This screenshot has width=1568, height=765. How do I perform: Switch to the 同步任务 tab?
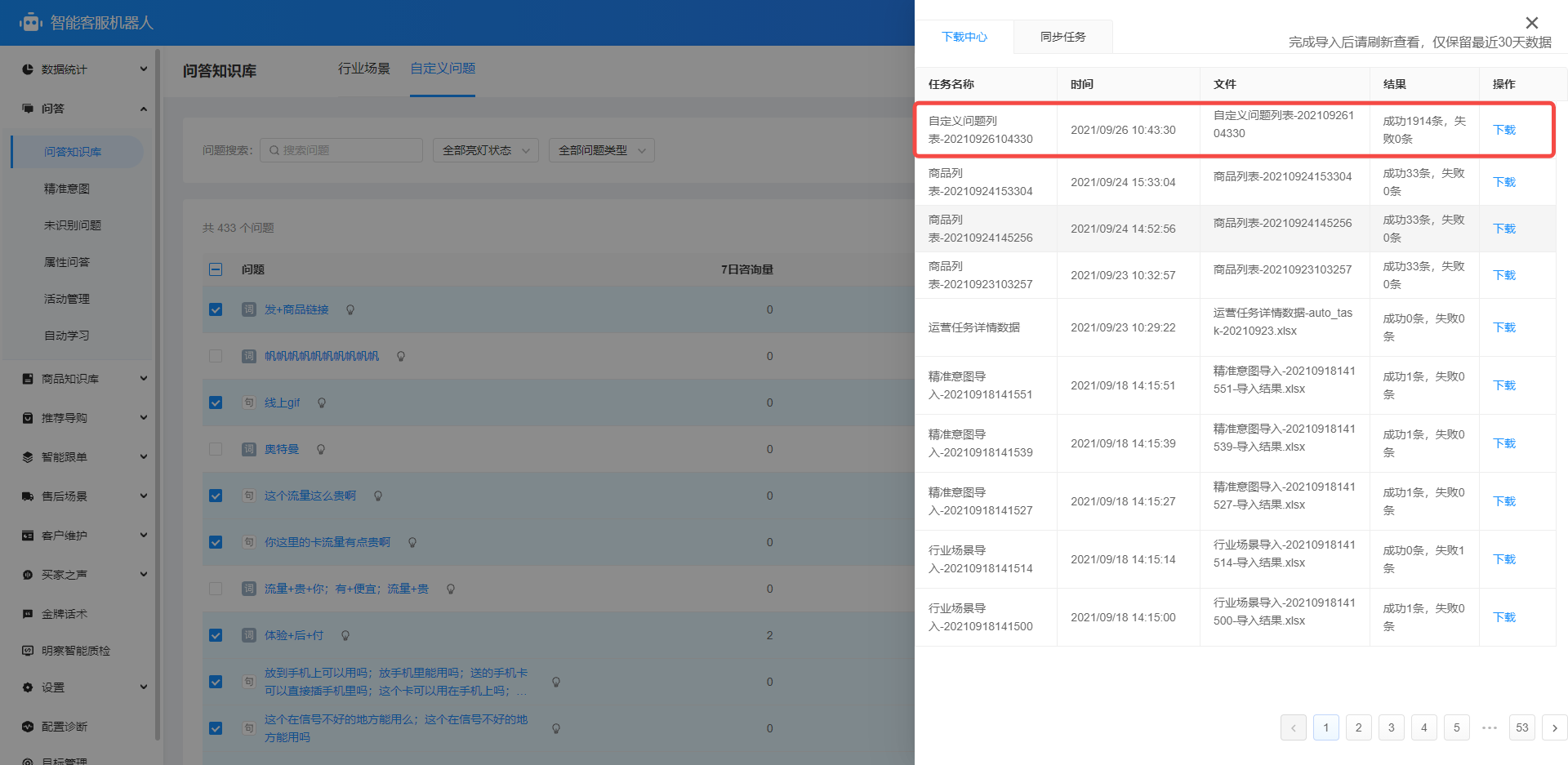click(1063, 37)
